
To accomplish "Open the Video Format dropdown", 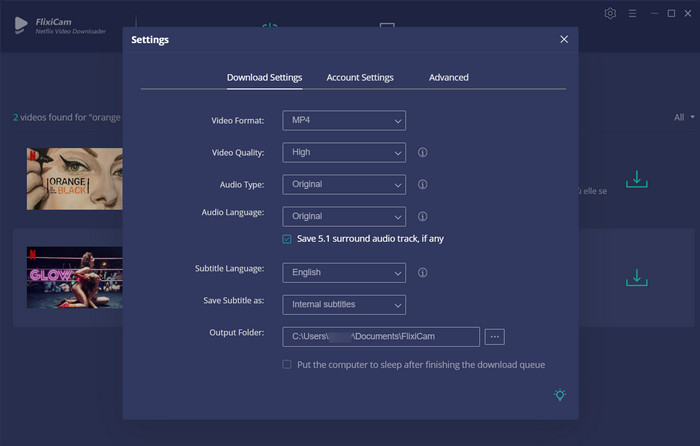I will [x=344, y=121].
